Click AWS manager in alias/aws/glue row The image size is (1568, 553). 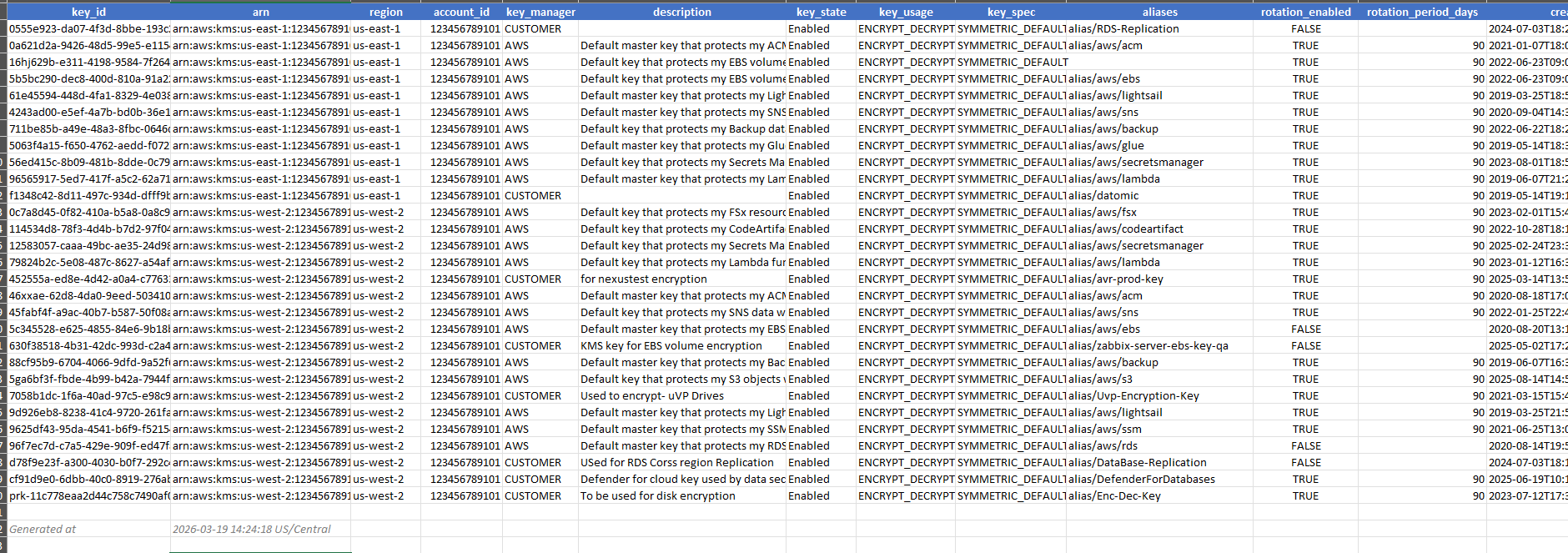540,145
